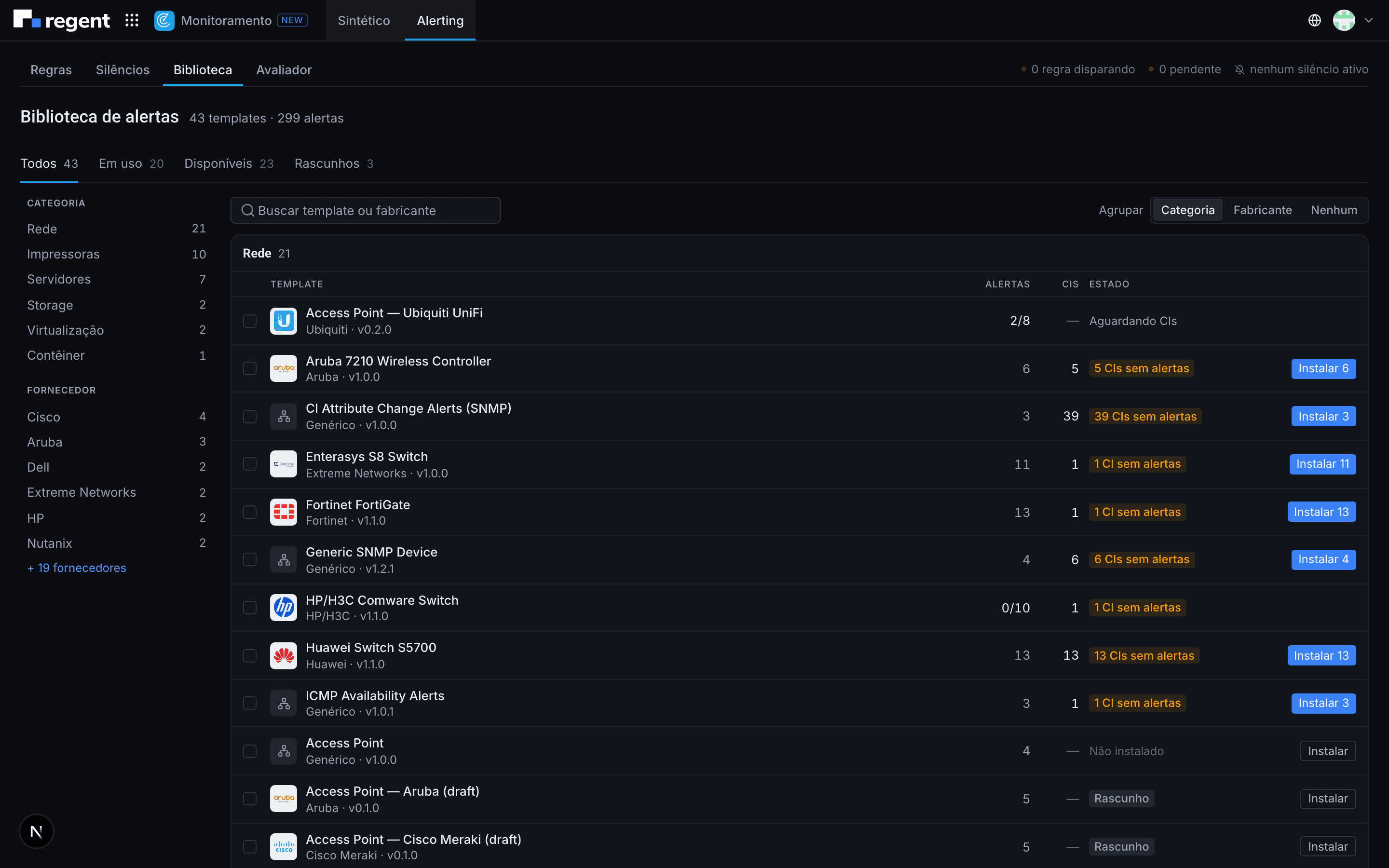This screenshot has height=868, width=1389.
Task: Click the 39 CIs sem alertas badge
Action: pyautogui.click(x=1145, y=416)
